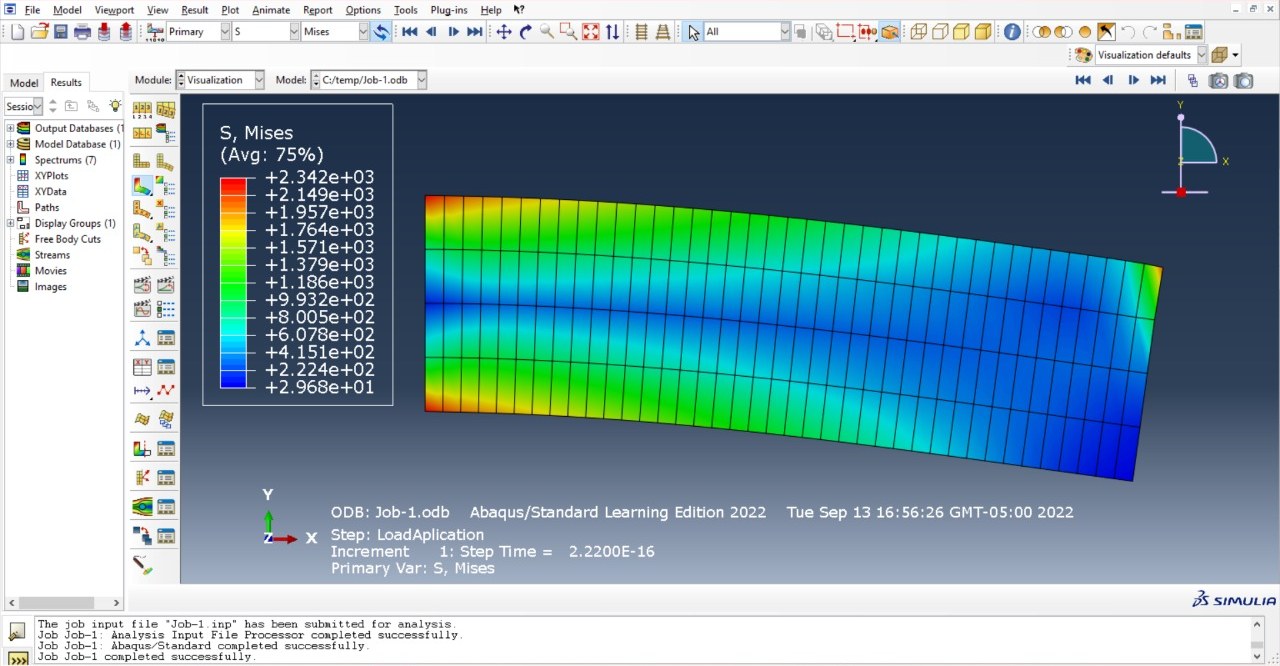Activate the Box Zoom tool
Viewport: 1280px width, 666px height.
(x=568, y=32)
